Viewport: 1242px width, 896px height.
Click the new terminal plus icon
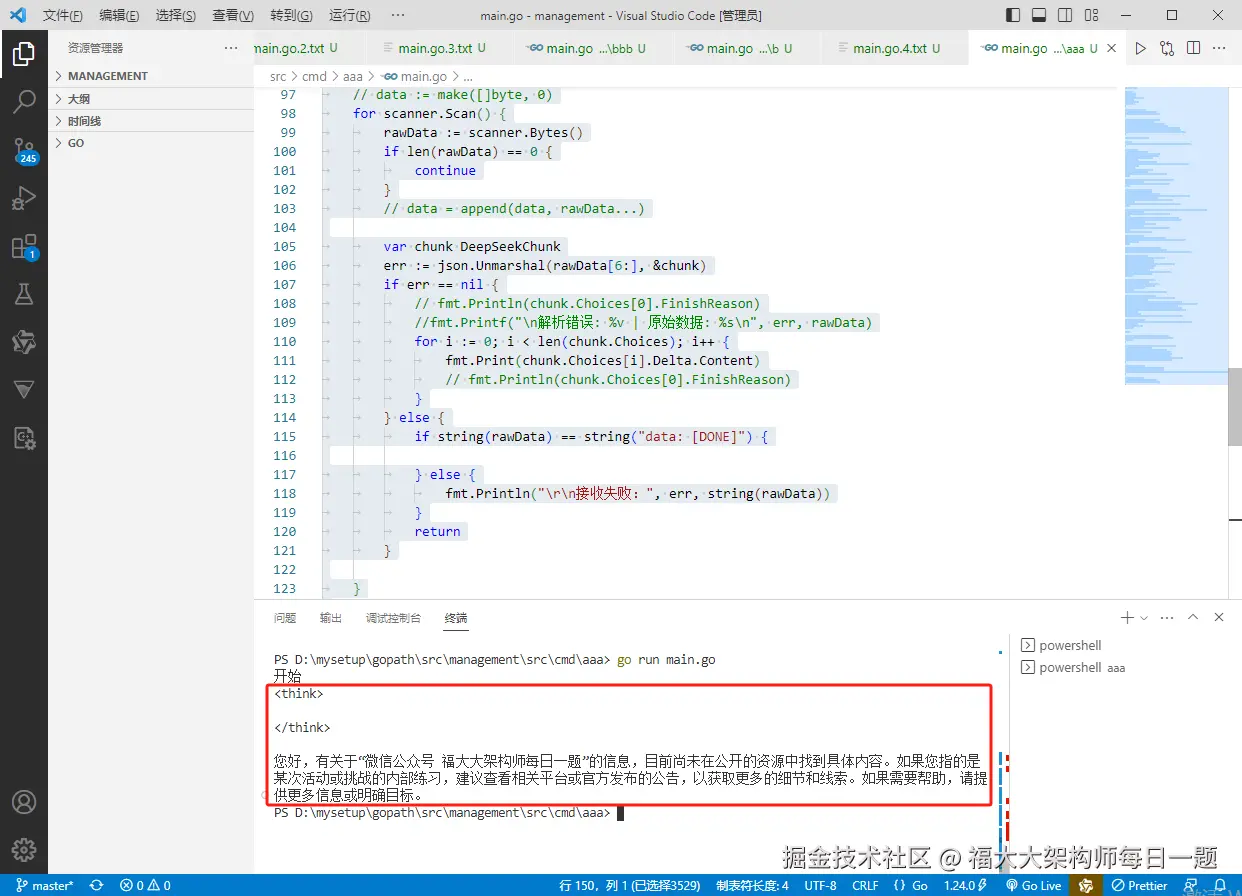[1127, 618]
